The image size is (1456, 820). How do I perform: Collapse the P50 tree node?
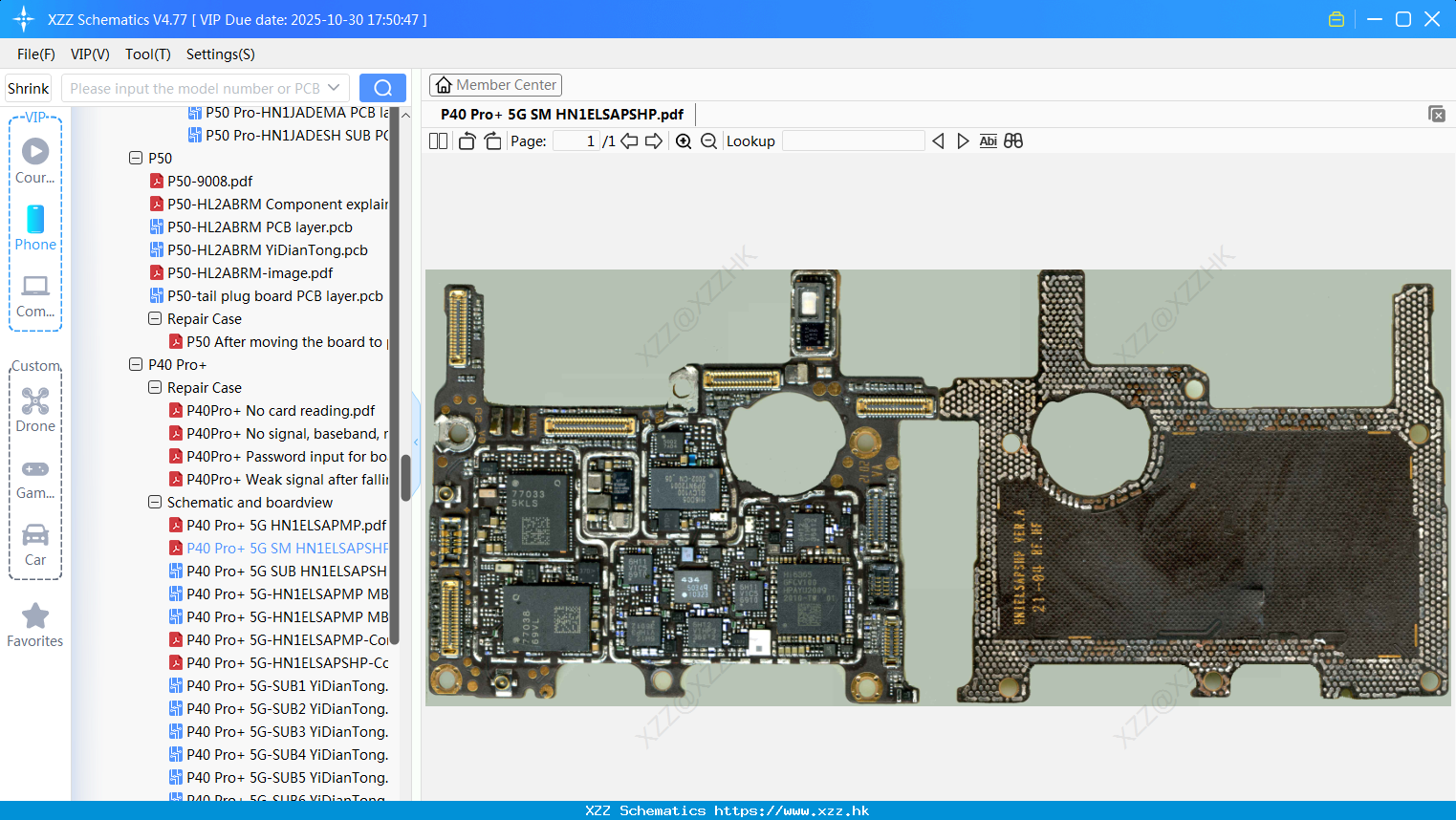[136, 158]
